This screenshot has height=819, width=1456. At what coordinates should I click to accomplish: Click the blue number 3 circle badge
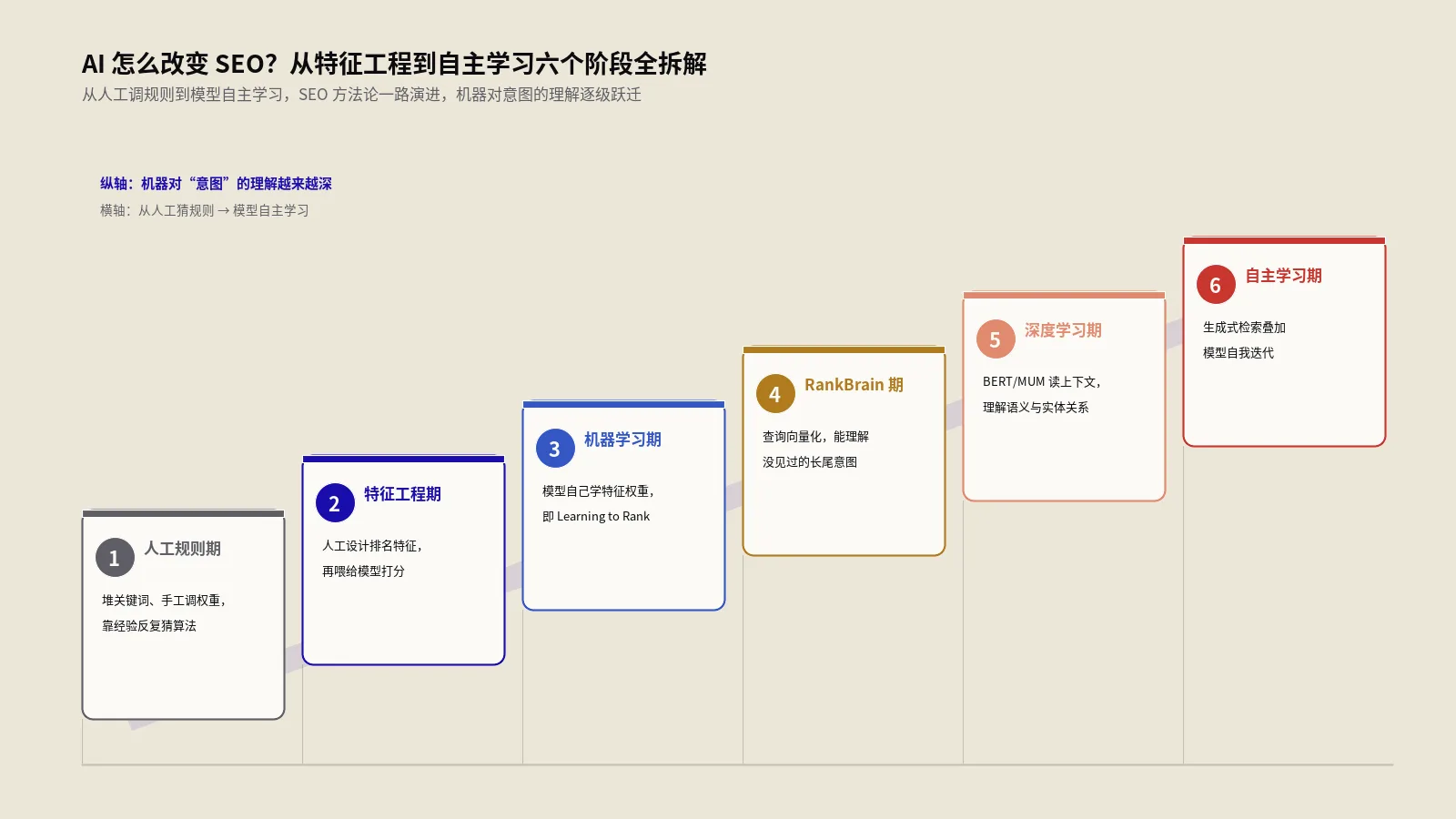point(555,449)
